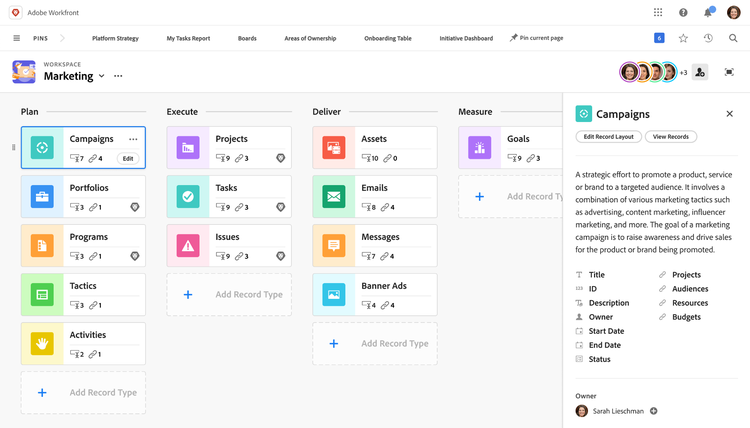Click the Edit Record Layout button
Viewport: 750px width, 428px height.
(x=608, y=137)
